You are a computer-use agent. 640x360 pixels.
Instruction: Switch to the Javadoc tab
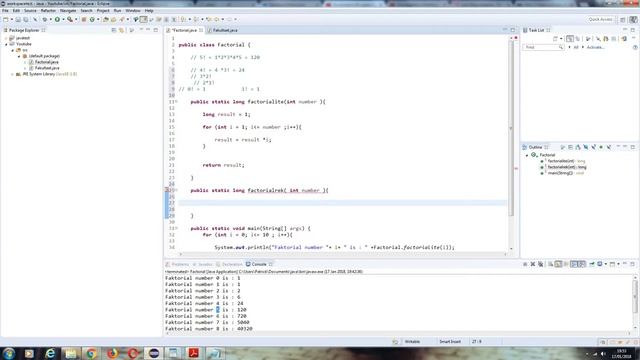tap(202, 264)
